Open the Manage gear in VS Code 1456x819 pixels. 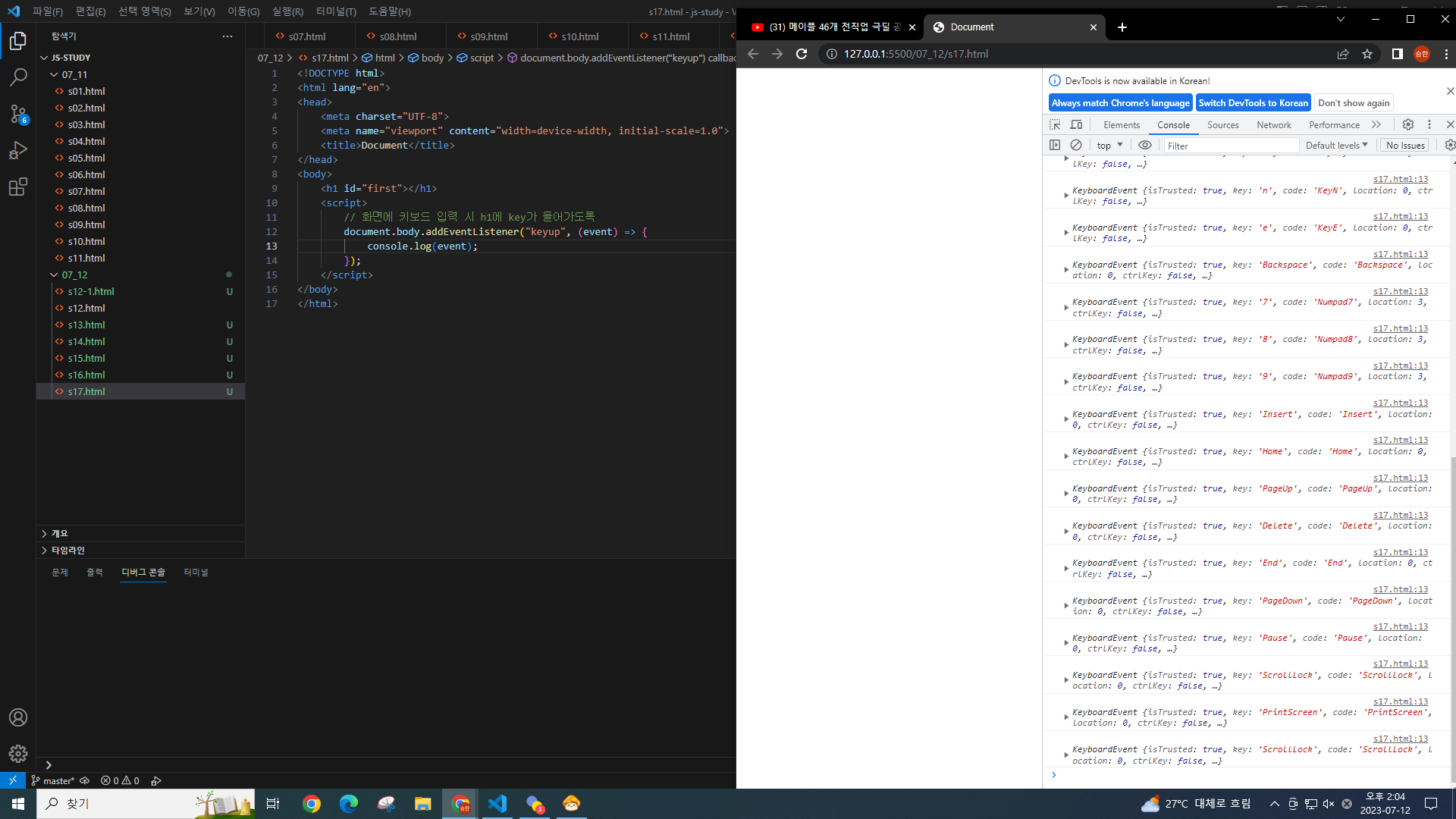coord(18,754)
